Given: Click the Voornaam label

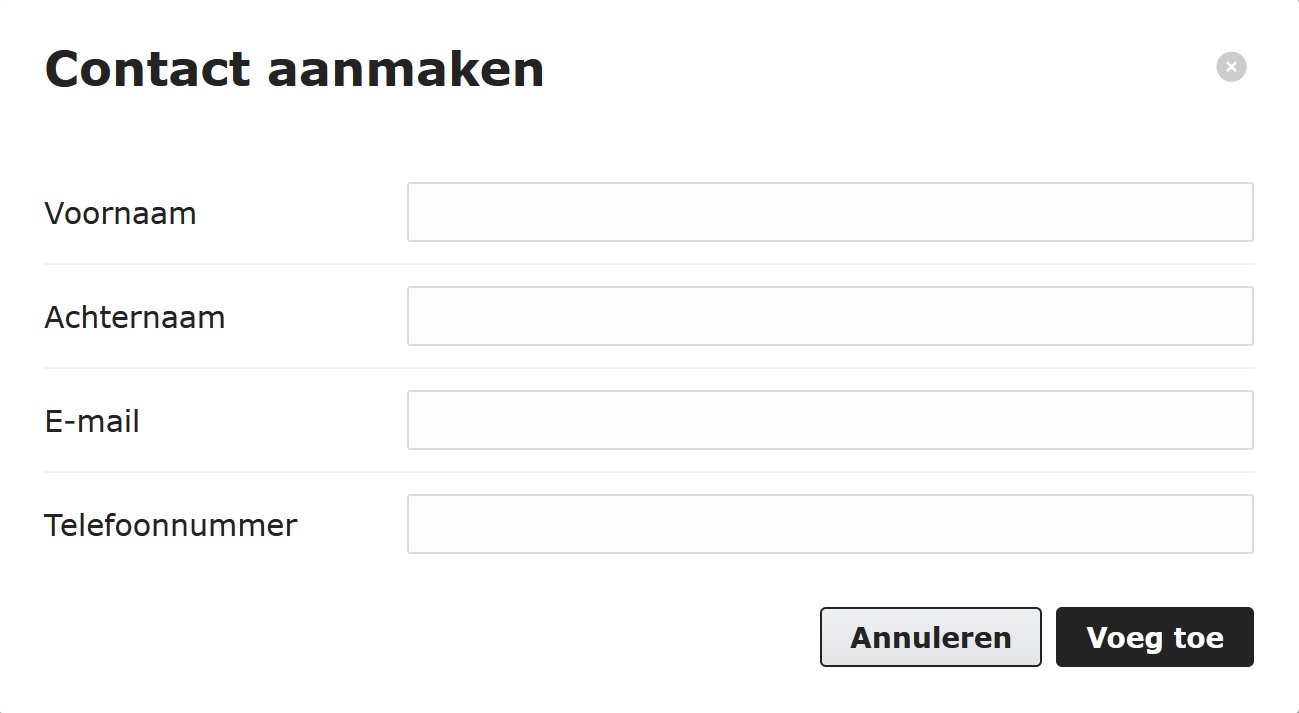Looking at the screenshot, I should pyautogui.click(x=120, y=213).
